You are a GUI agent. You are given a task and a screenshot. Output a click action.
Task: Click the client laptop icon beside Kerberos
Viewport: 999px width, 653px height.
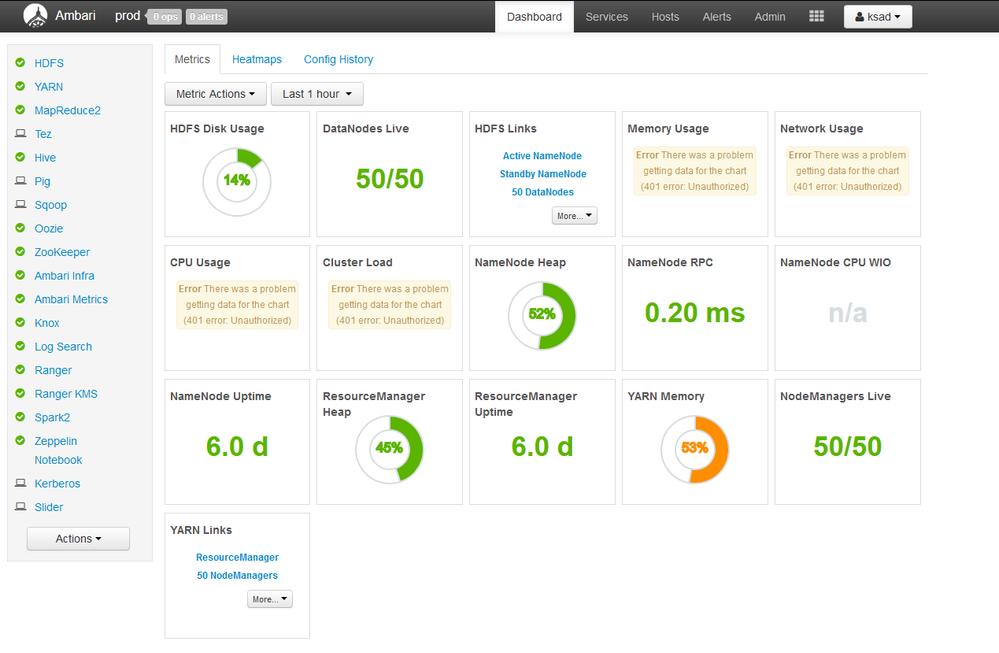coord(20,483)
